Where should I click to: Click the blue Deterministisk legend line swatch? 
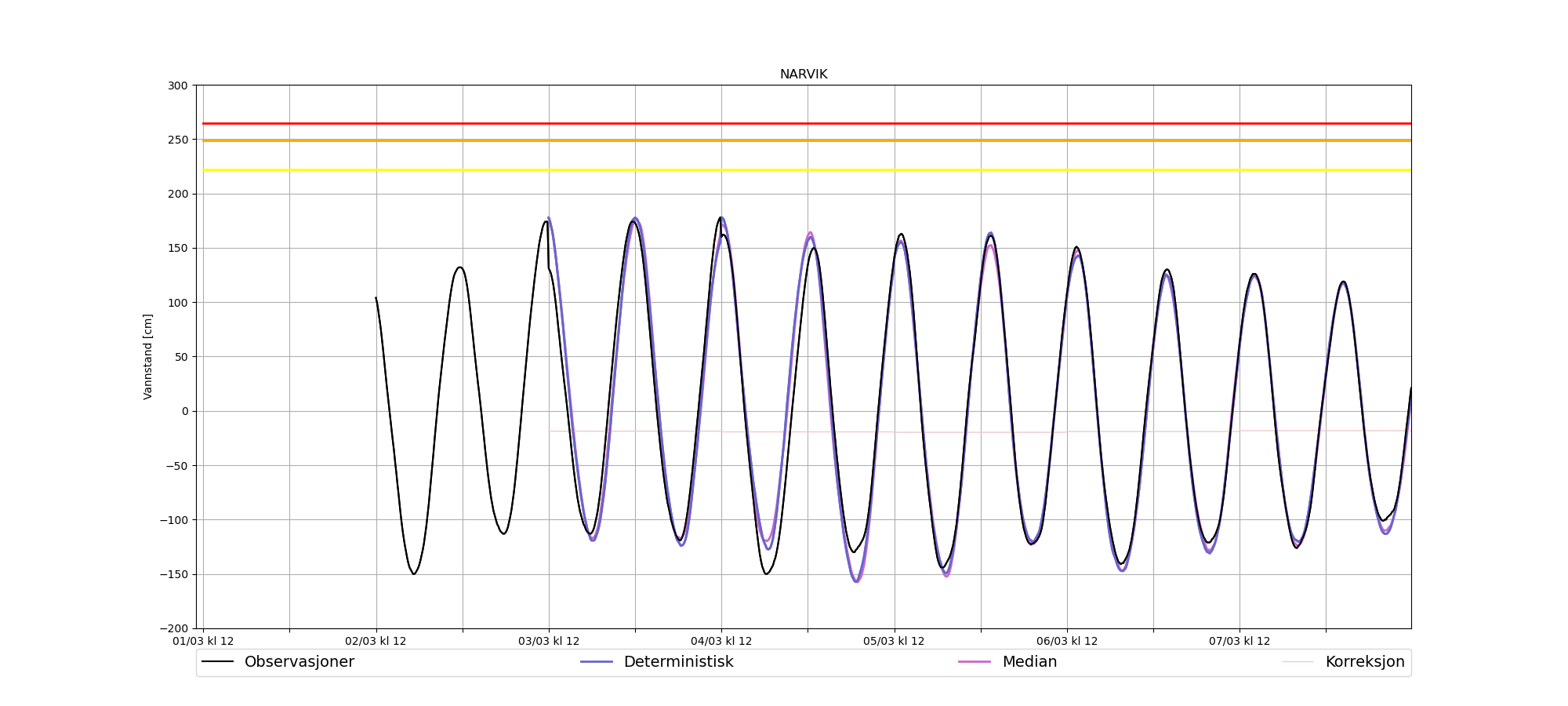click(x=596, y=662)
